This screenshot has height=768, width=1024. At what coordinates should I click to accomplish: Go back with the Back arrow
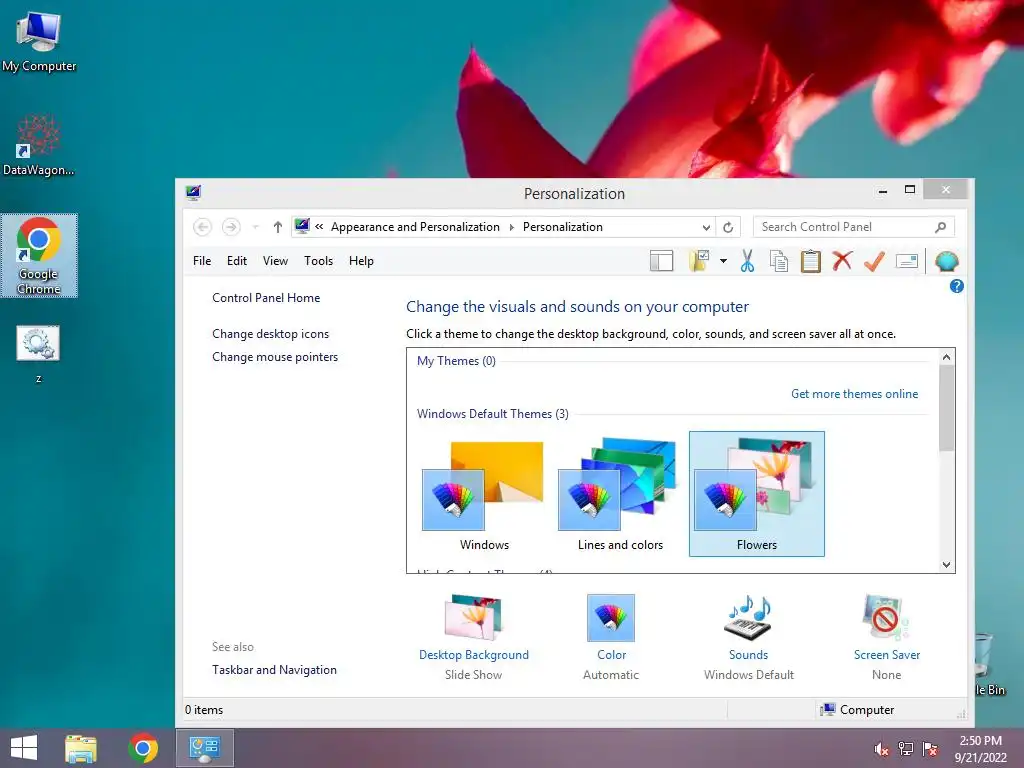pos(202,227)
